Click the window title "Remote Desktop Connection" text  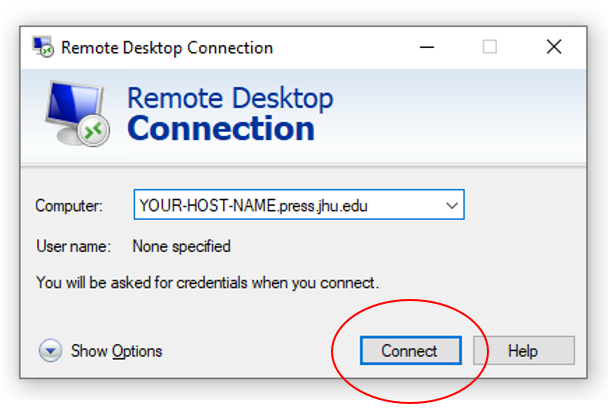(x=167, y=48)
